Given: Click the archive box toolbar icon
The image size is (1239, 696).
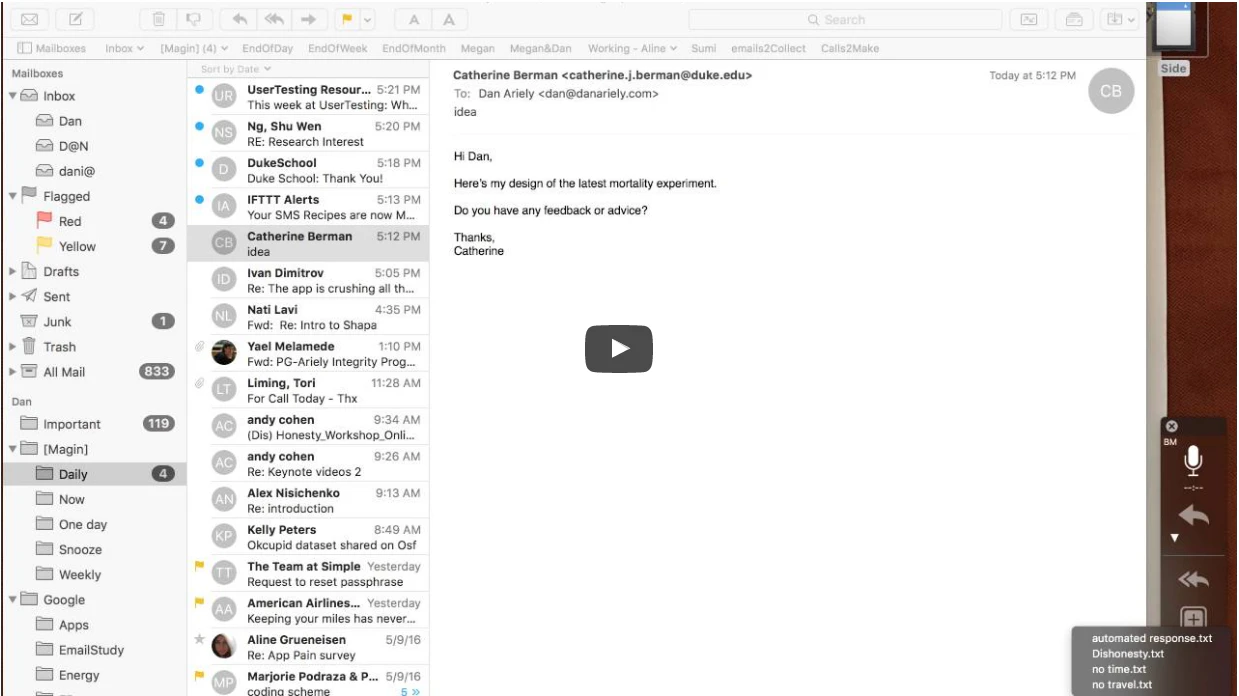Looking at the screenshot, I should point(1074,19).
